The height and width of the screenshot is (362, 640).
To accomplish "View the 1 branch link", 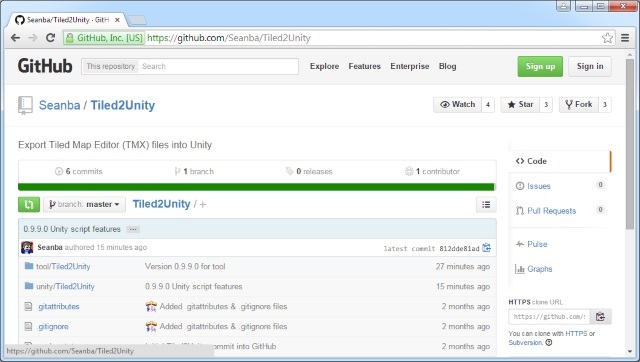I will (x=194, y=171).
